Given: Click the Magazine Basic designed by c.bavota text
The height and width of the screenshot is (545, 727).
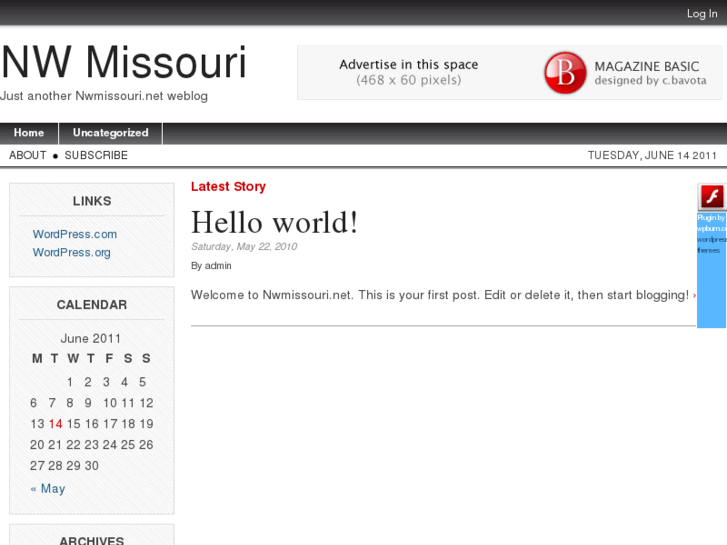Looking at the screenshot, I should coord(650,73).
